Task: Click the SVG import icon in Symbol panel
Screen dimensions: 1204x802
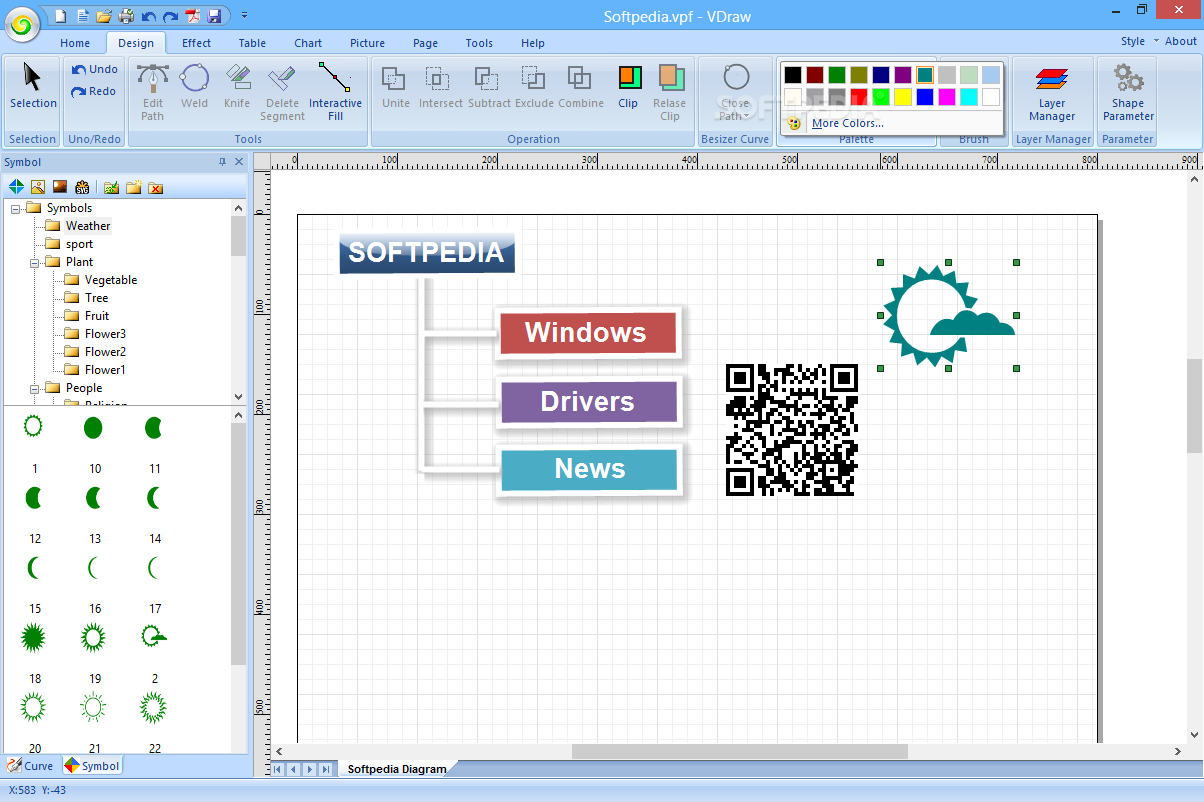Action: click(x=82, y=187)
